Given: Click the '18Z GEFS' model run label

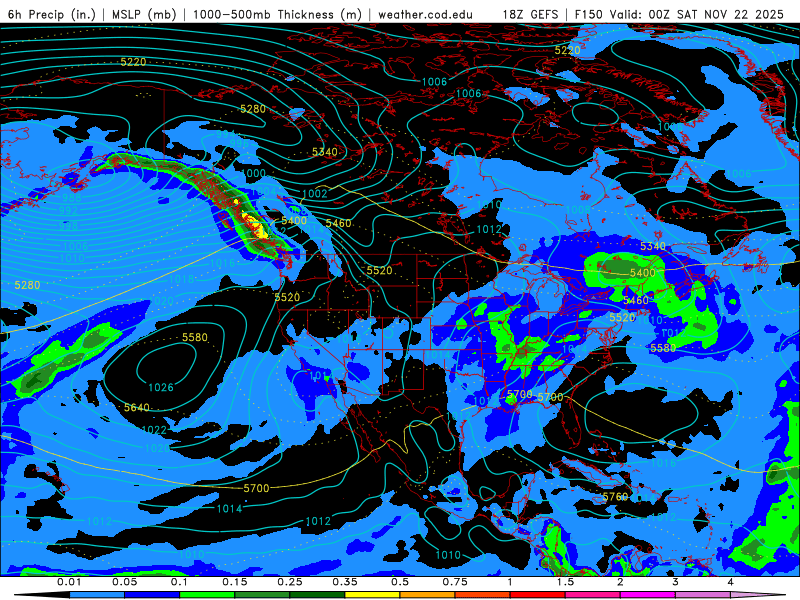Looking at the screenshot, I should point(531,14).
